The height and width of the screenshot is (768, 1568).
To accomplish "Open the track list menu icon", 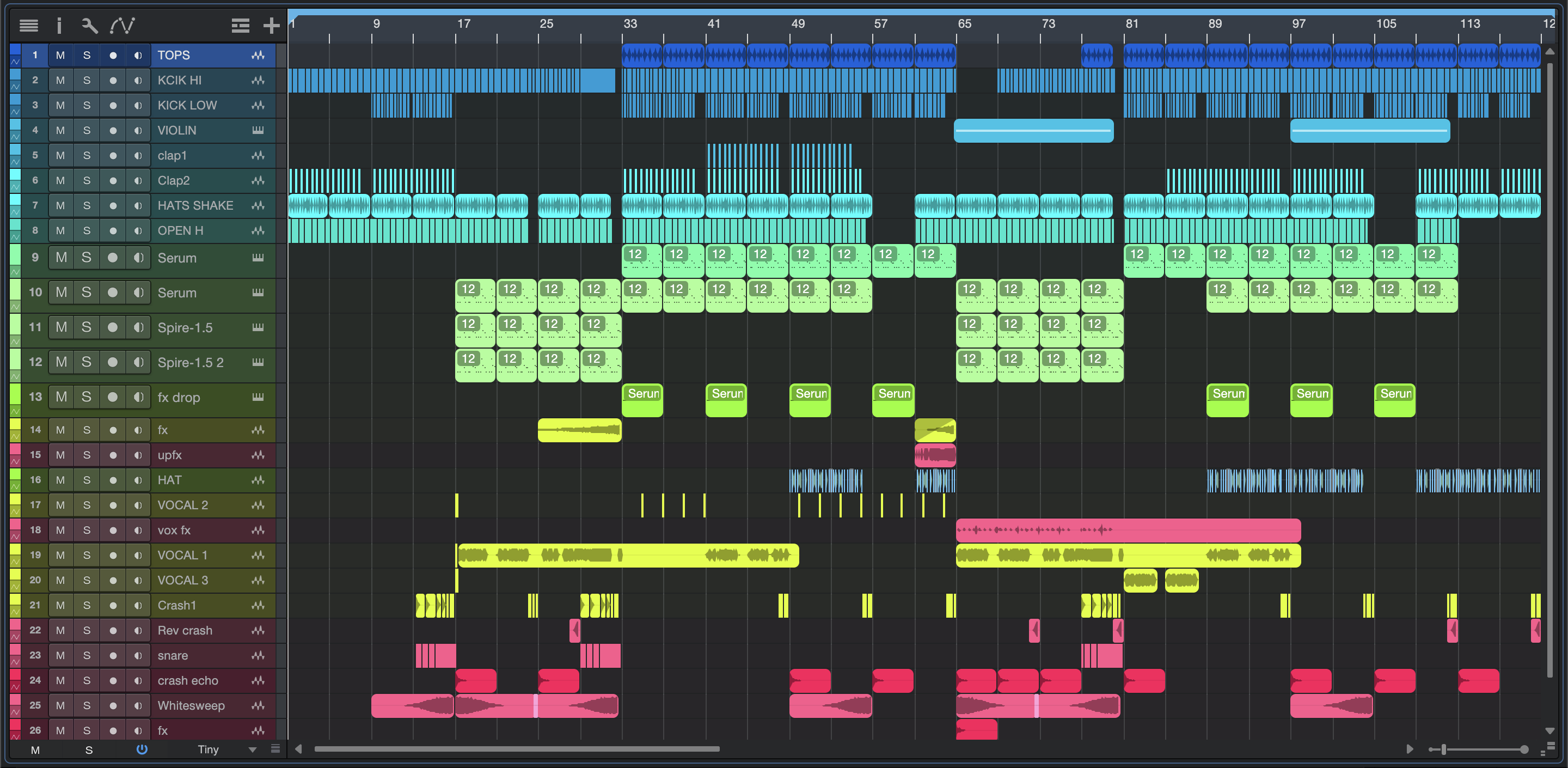I will (29, 26).
